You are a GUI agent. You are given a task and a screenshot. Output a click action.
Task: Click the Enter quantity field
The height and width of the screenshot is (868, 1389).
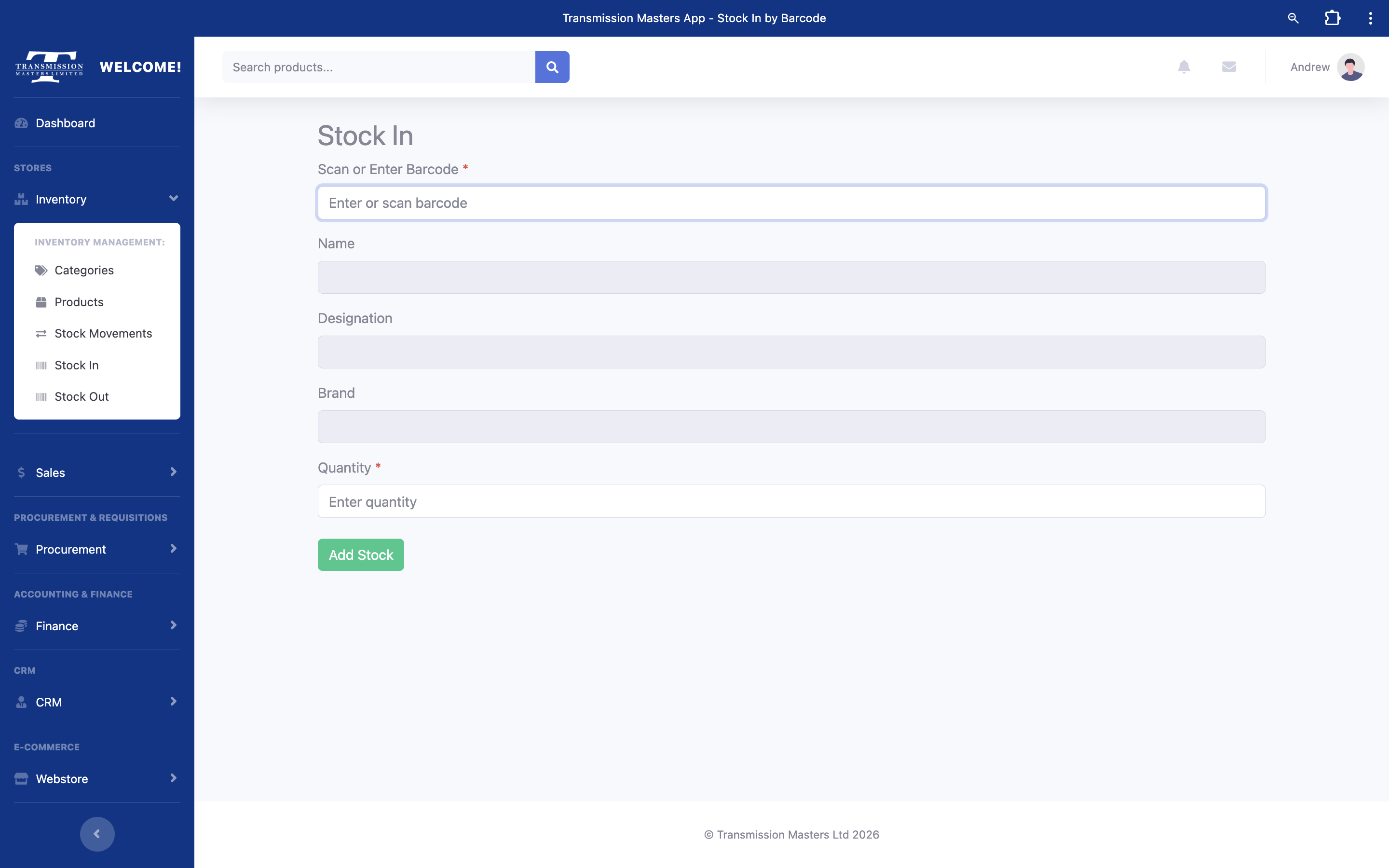(791, 501)
